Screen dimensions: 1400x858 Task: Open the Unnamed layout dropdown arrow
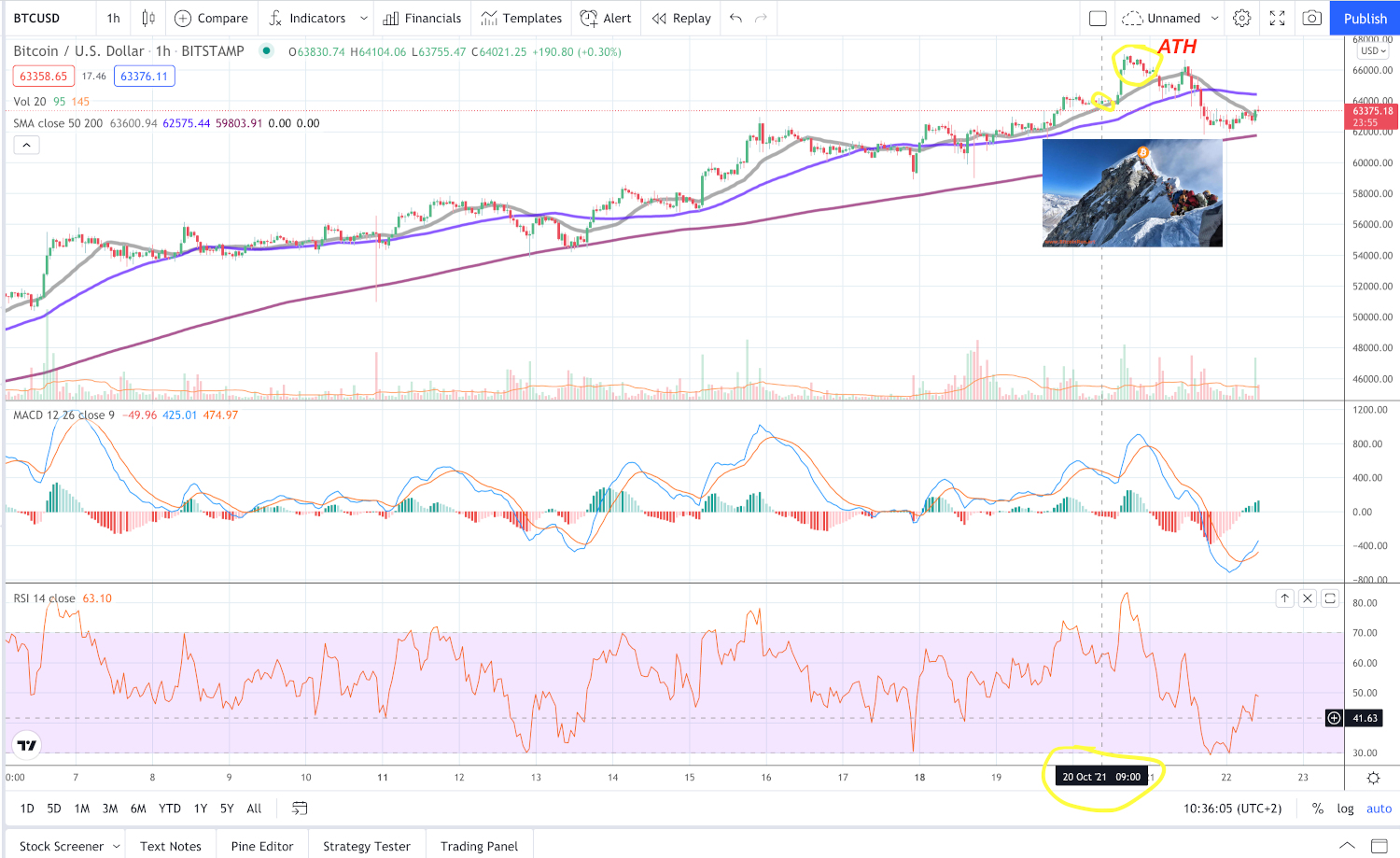click(x=1214, y=18)
